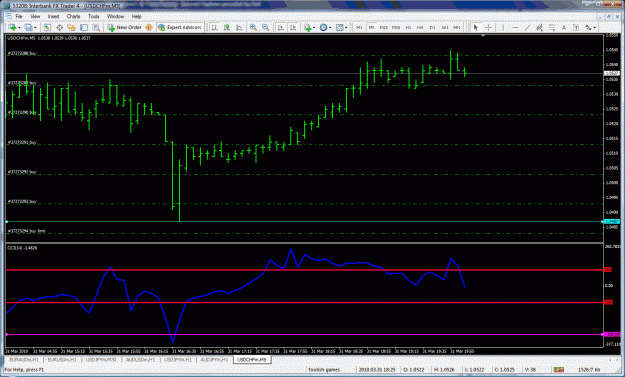Select the magenta level line in CCI window

click(x=305, y=335)
